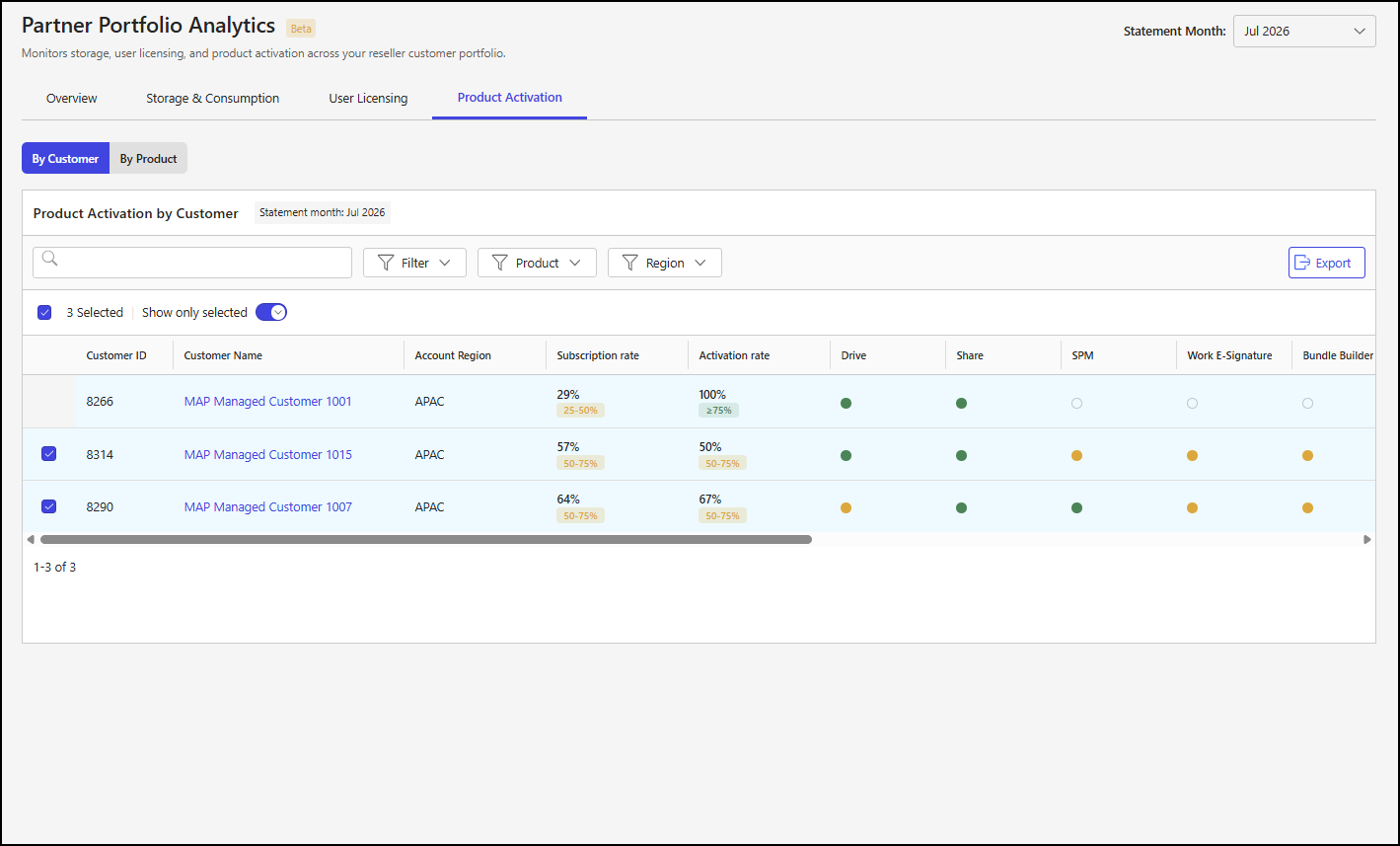Expand the Filter dropdown
Image resolution: width=1400 pixels, height=846 pixels.
click(414, 263)
